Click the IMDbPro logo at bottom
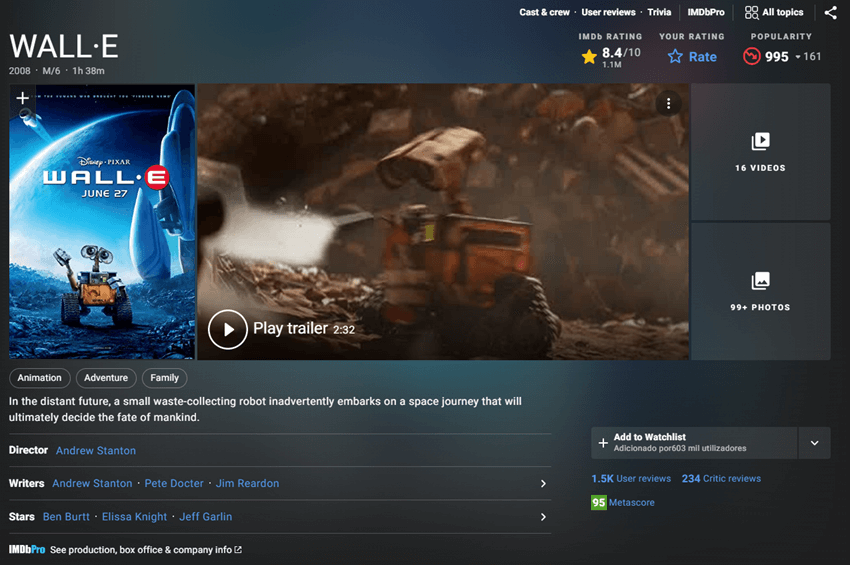 pyautogui.click(x=27, y=549)
